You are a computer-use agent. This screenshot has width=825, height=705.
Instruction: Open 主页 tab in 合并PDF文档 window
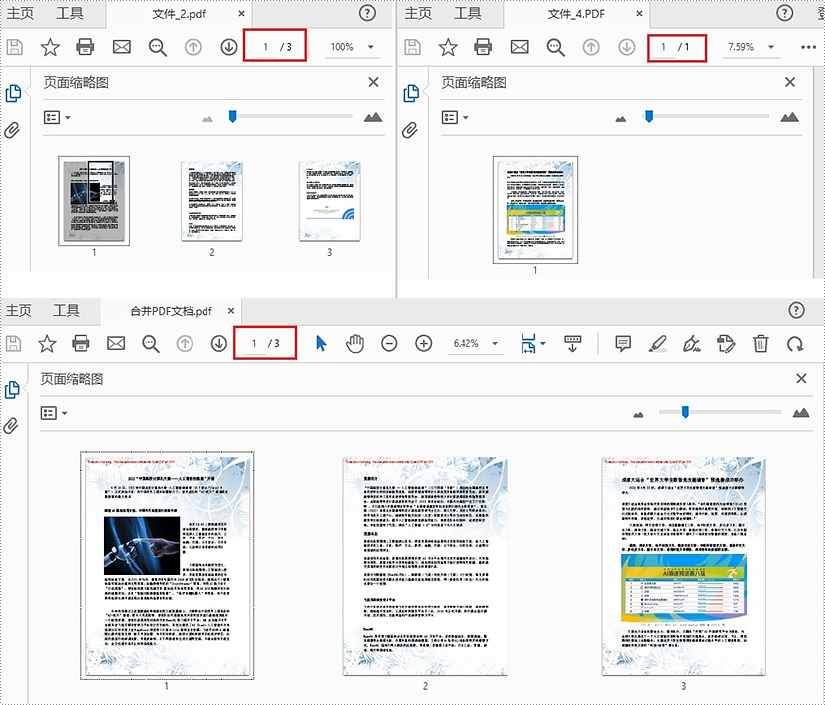19,310
